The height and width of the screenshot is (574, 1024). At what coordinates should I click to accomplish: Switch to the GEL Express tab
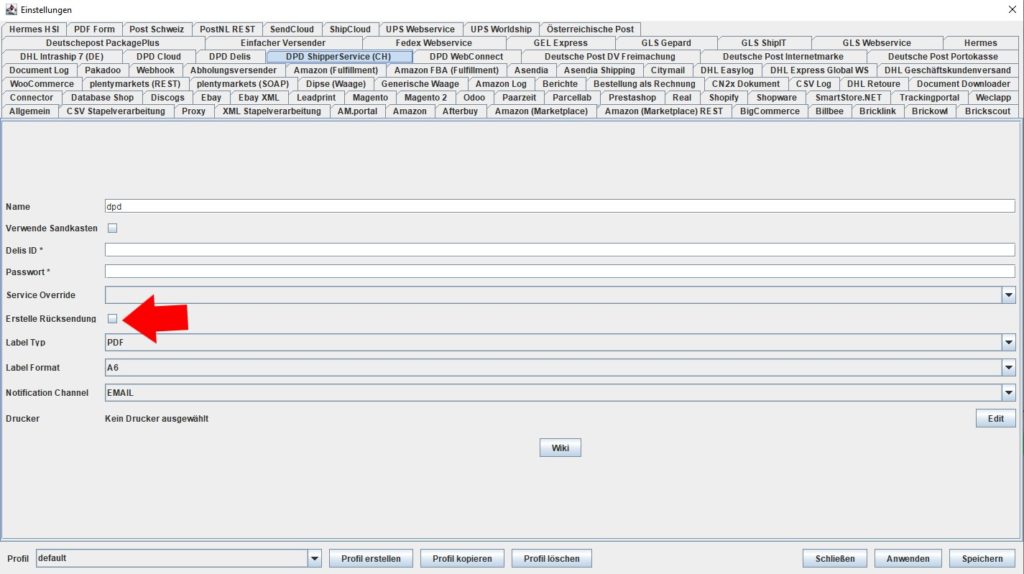tap(560, 43)
